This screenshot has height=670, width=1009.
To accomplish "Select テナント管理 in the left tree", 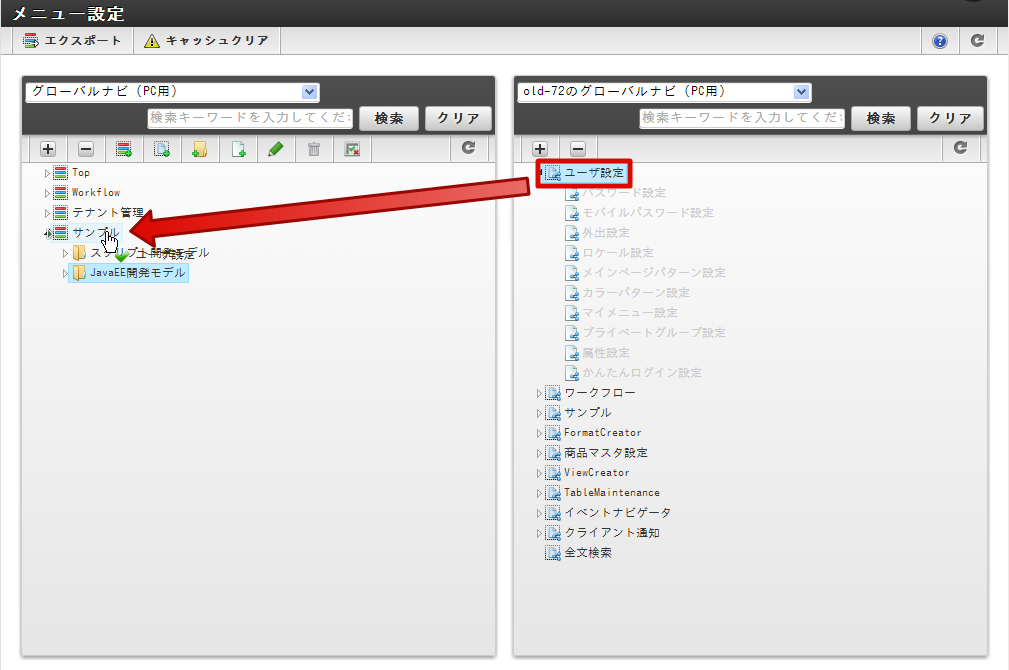I will point(107,212).
